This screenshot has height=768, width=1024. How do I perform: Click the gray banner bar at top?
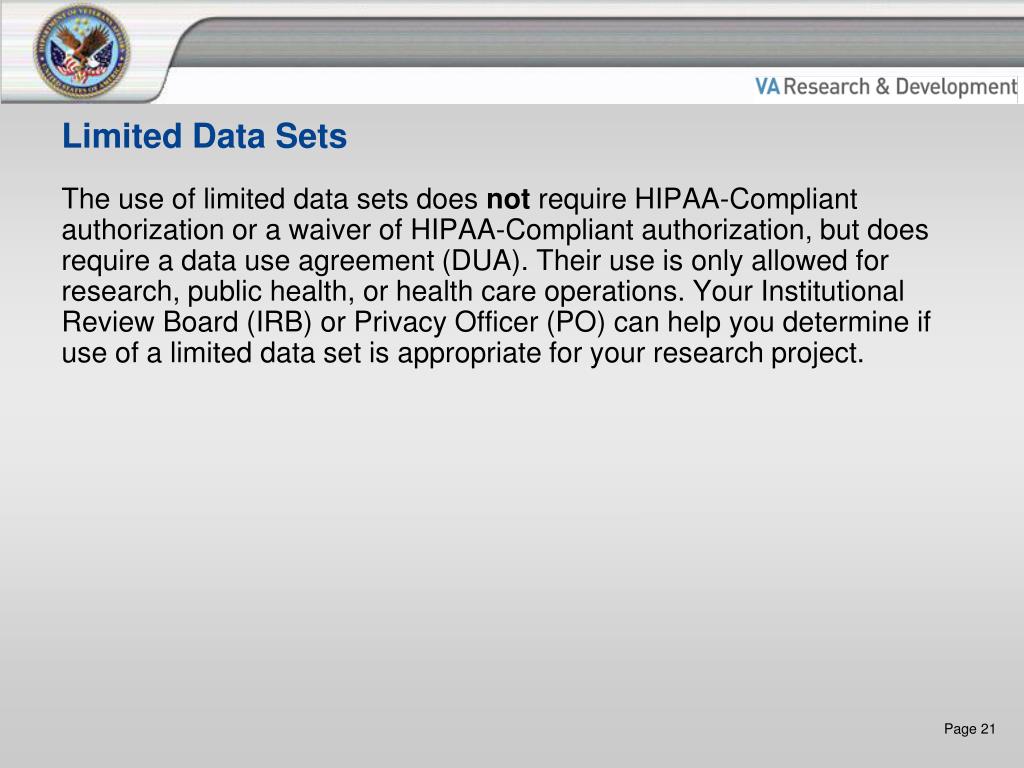(598, 42)
